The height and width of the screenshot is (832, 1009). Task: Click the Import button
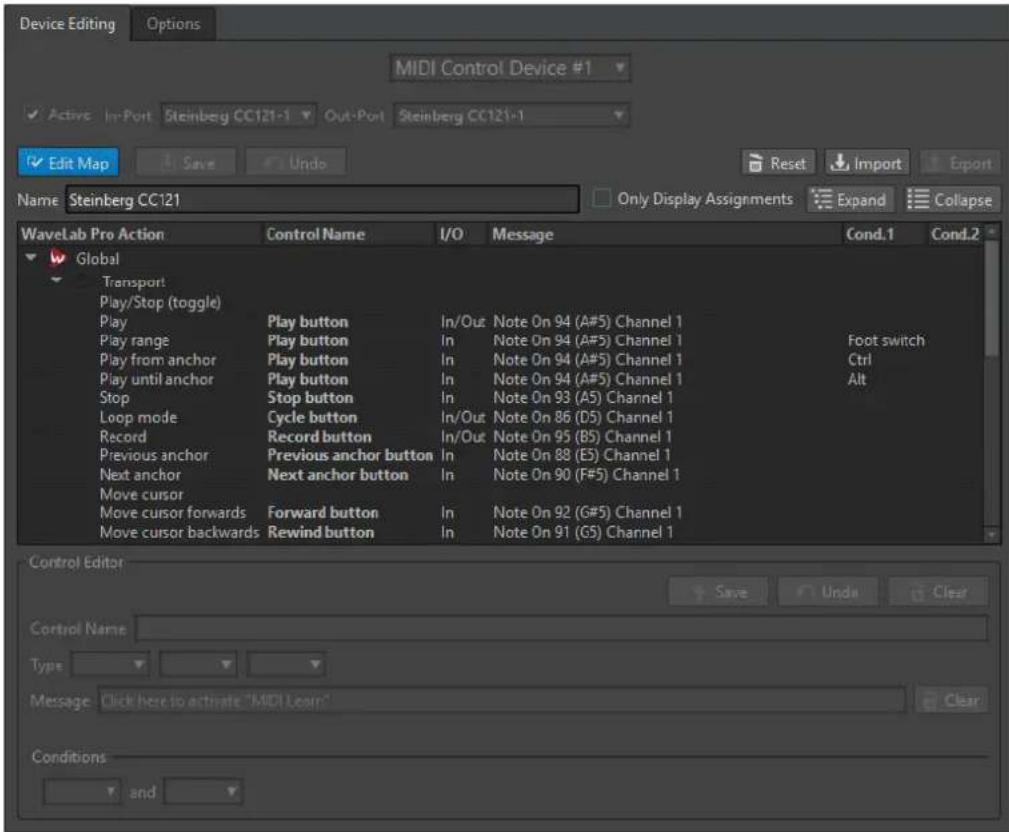pos(867,163)
